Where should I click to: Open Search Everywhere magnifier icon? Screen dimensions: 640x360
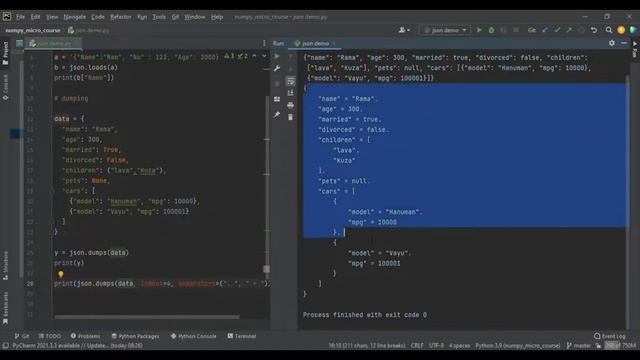point(609,30)
